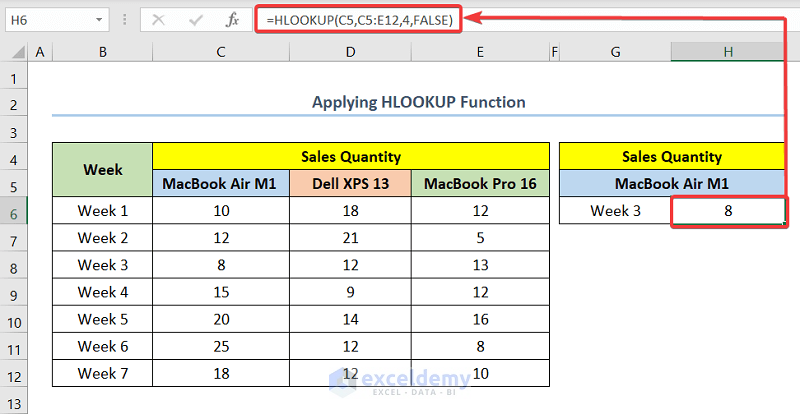Click the Week 3 MacBook Air value 8
The width and height of the screenshot is (800, 414).
(x=221, y=265)
